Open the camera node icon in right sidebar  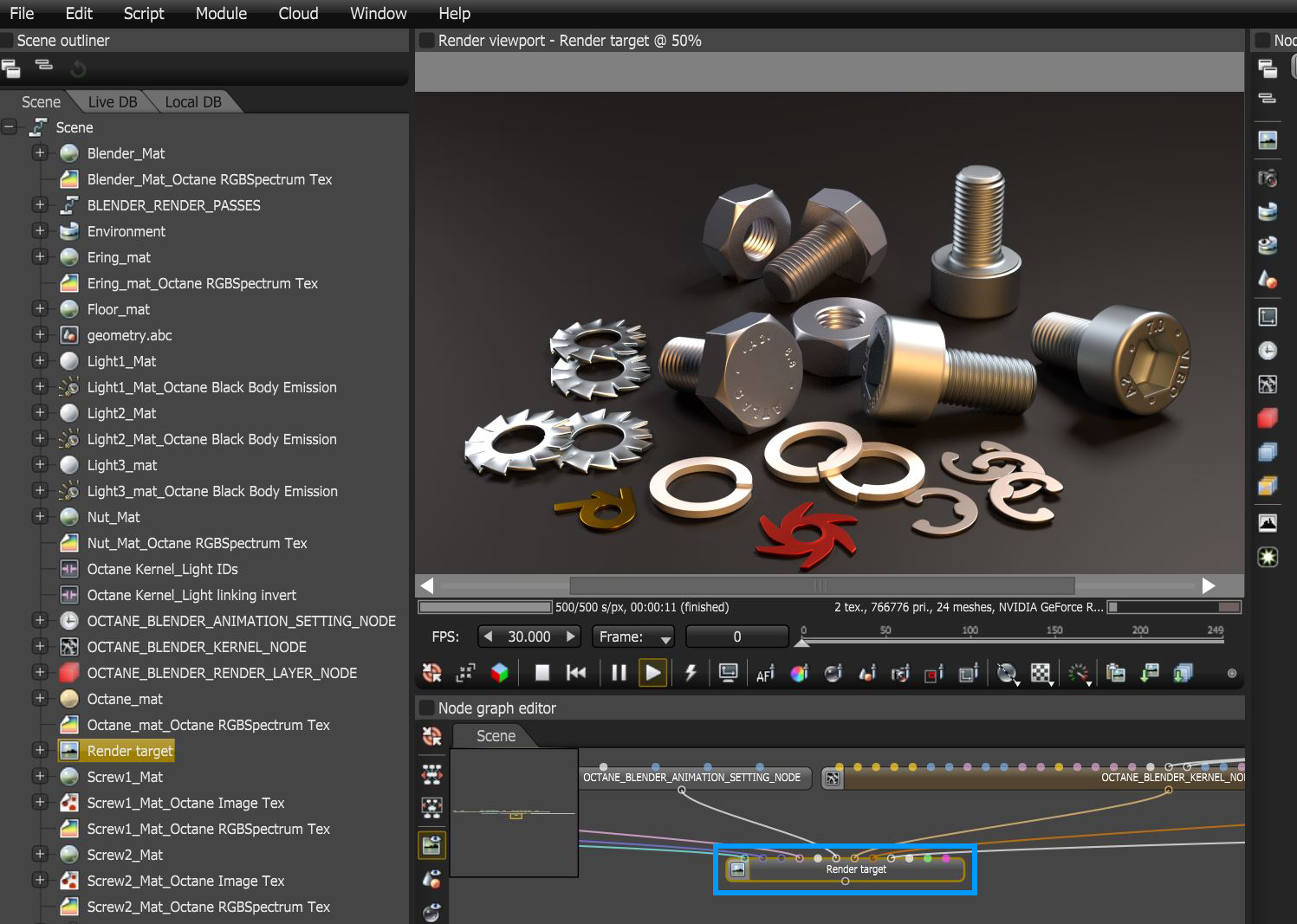tap(1267, 178)
